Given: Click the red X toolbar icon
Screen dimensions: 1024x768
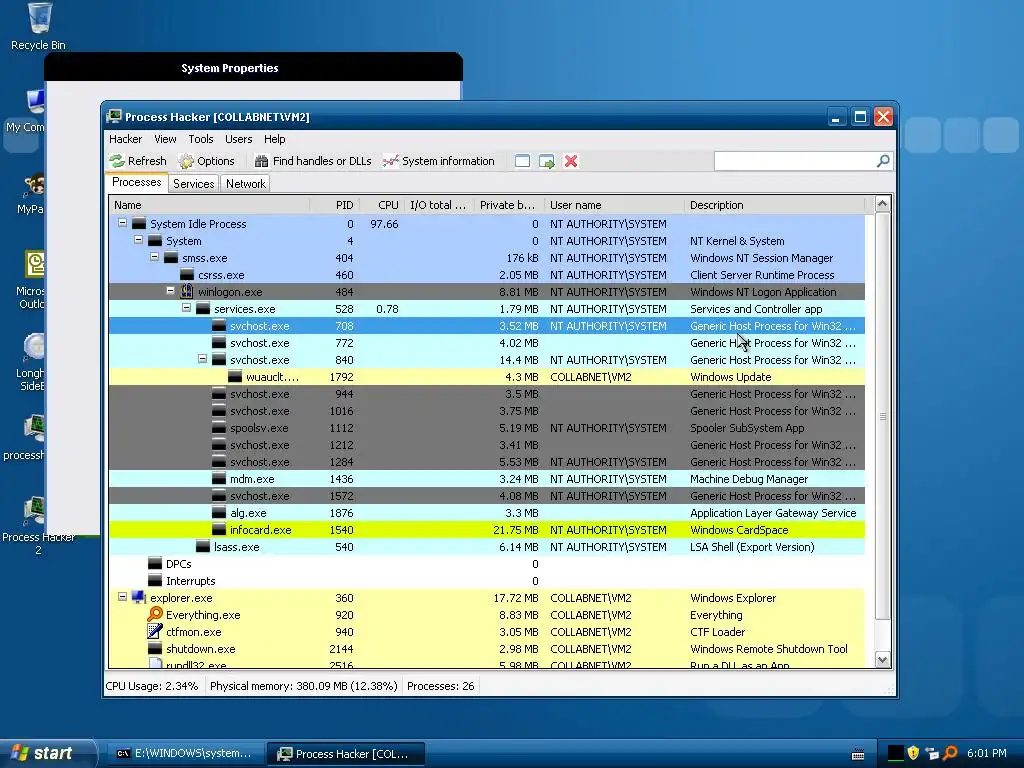Looking at the screenshot, I should click(571, 161).
